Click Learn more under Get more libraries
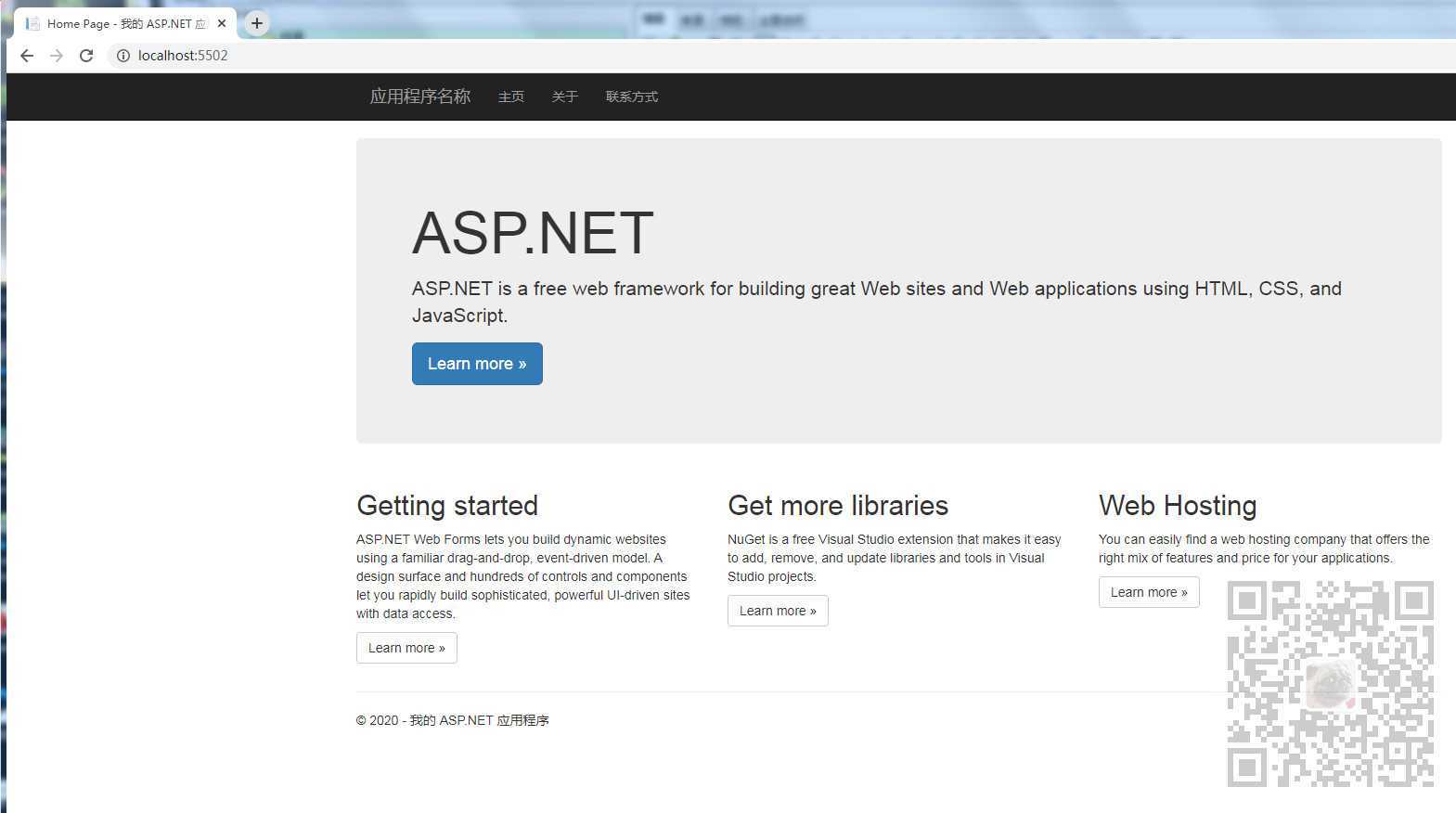1456x813 pixels. click(x=778, y=611)
